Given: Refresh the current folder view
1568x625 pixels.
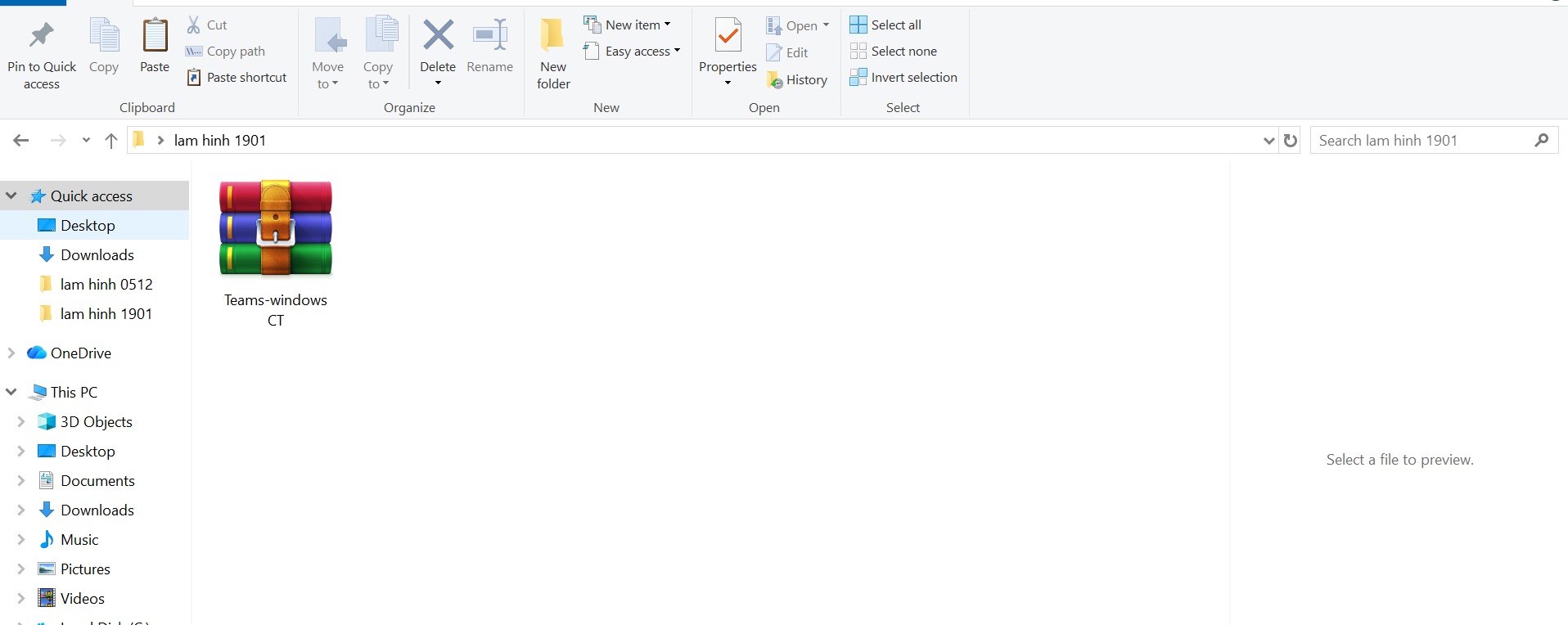Looking at the screenshot, I should click(1291, 141).
